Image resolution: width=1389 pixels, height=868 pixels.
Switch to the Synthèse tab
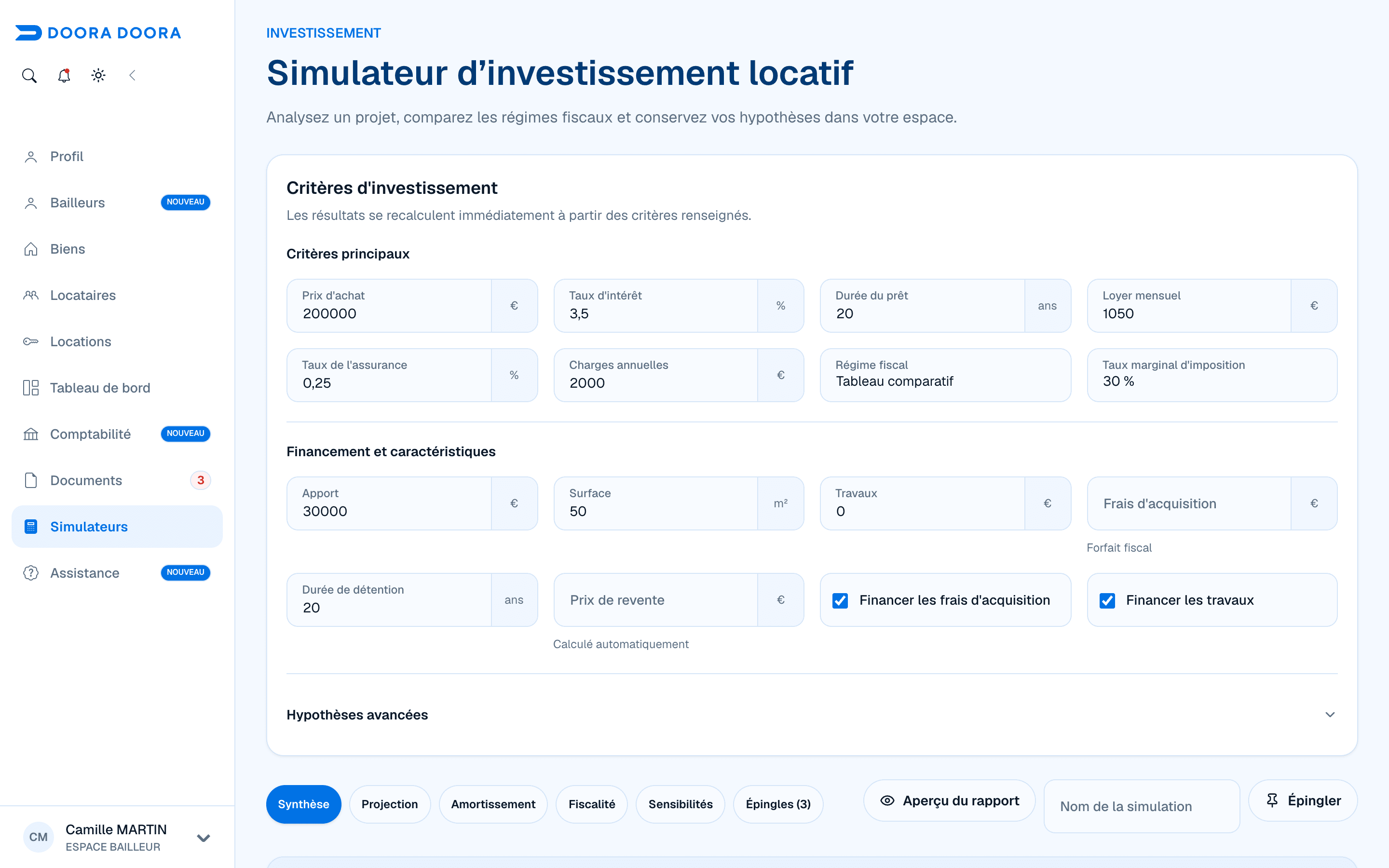[x=304, y=804]
